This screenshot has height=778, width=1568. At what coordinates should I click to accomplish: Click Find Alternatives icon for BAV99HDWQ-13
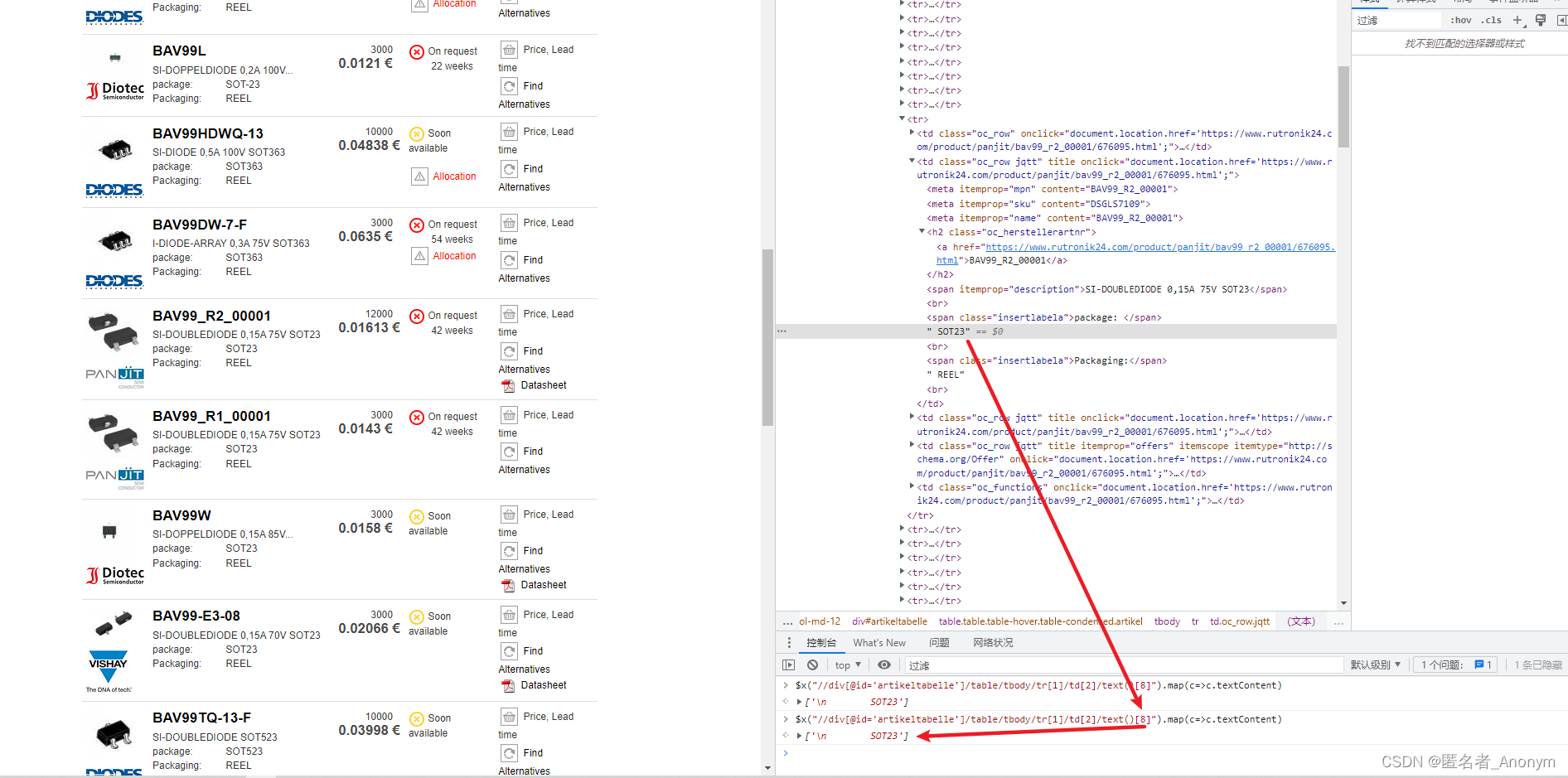click(509, 169)
